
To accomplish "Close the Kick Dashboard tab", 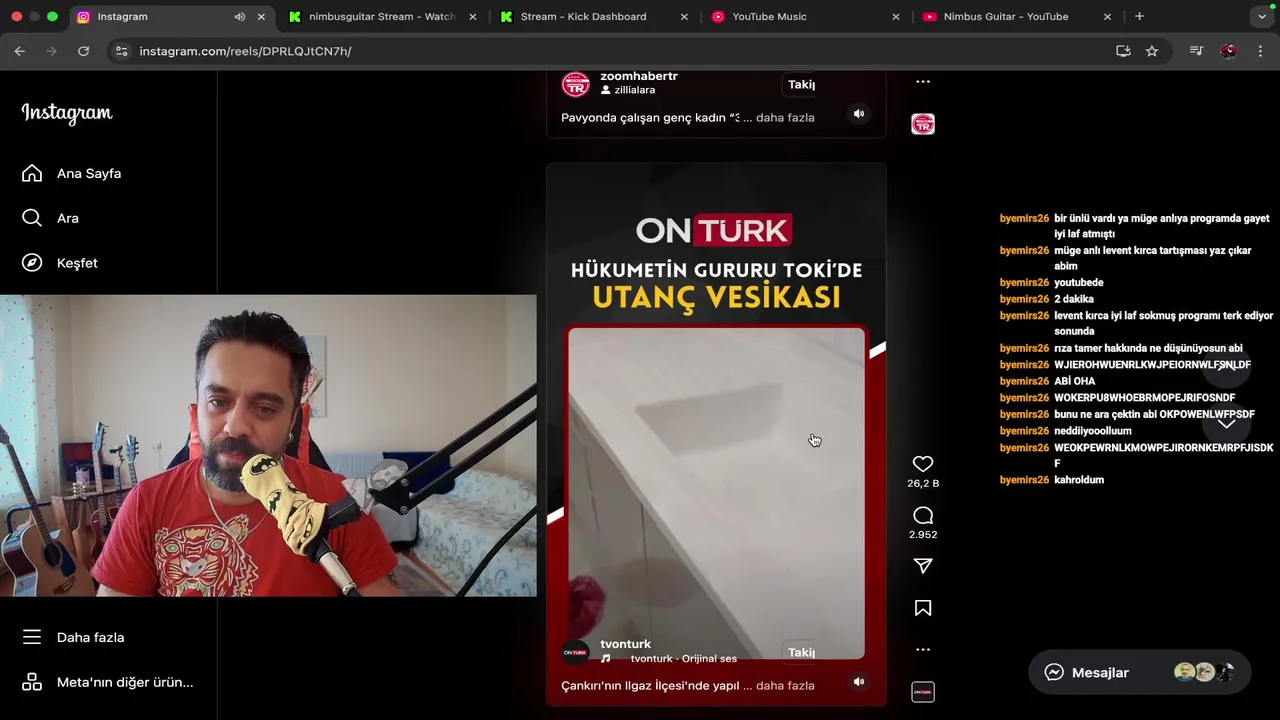I will pyautogui.click(x=684, y=17).
